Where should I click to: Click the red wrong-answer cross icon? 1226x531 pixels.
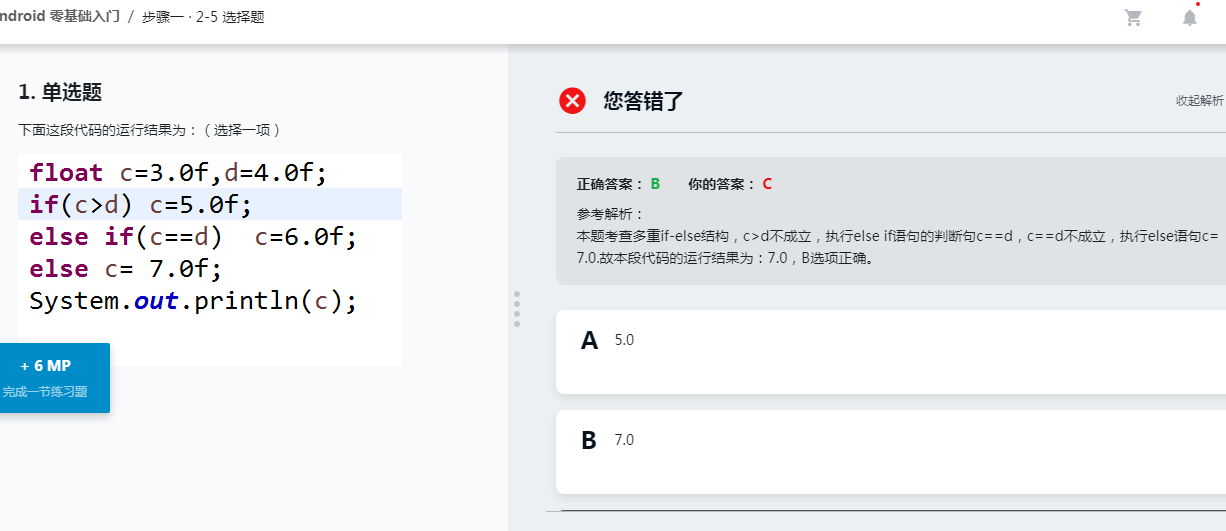tap(572, 101)
